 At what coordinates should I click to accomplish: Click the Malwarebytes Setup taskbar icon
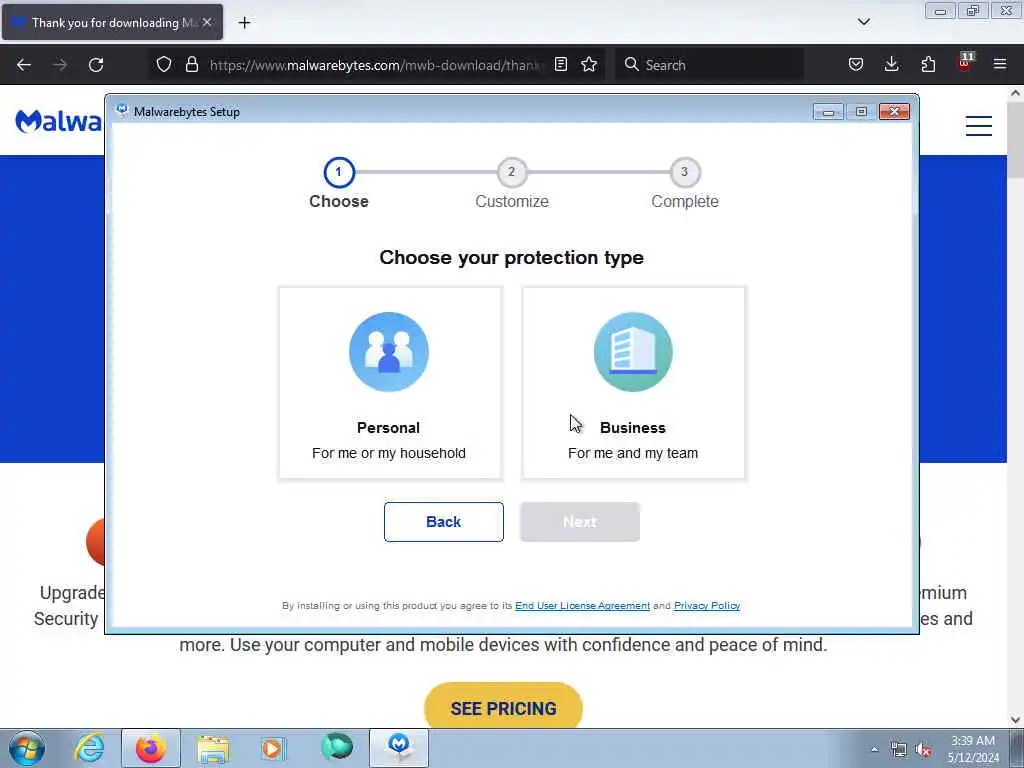pos(399,748)
